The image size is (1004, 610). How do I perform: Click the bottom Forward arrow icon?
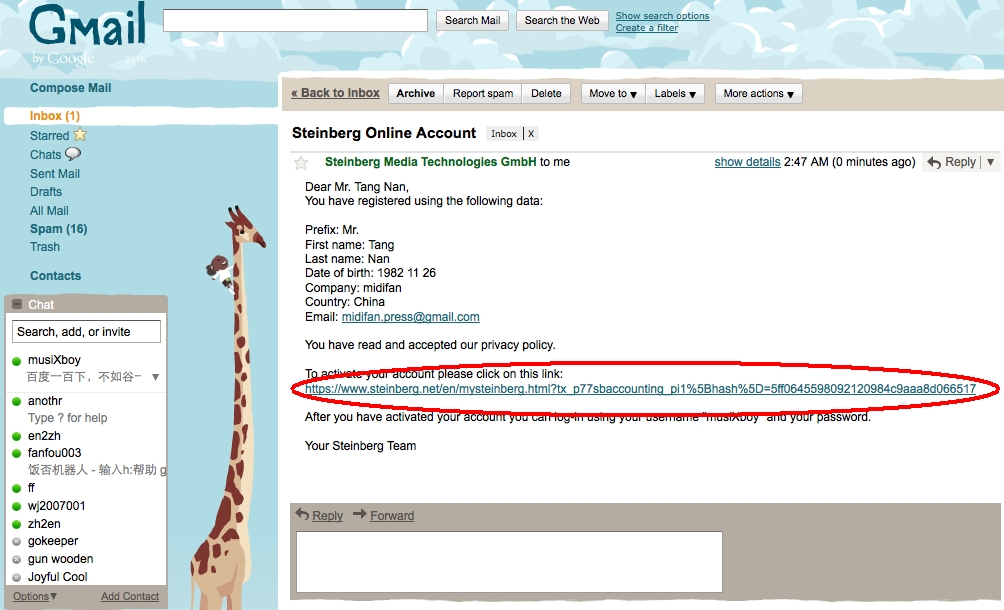[x=360, y=514]
